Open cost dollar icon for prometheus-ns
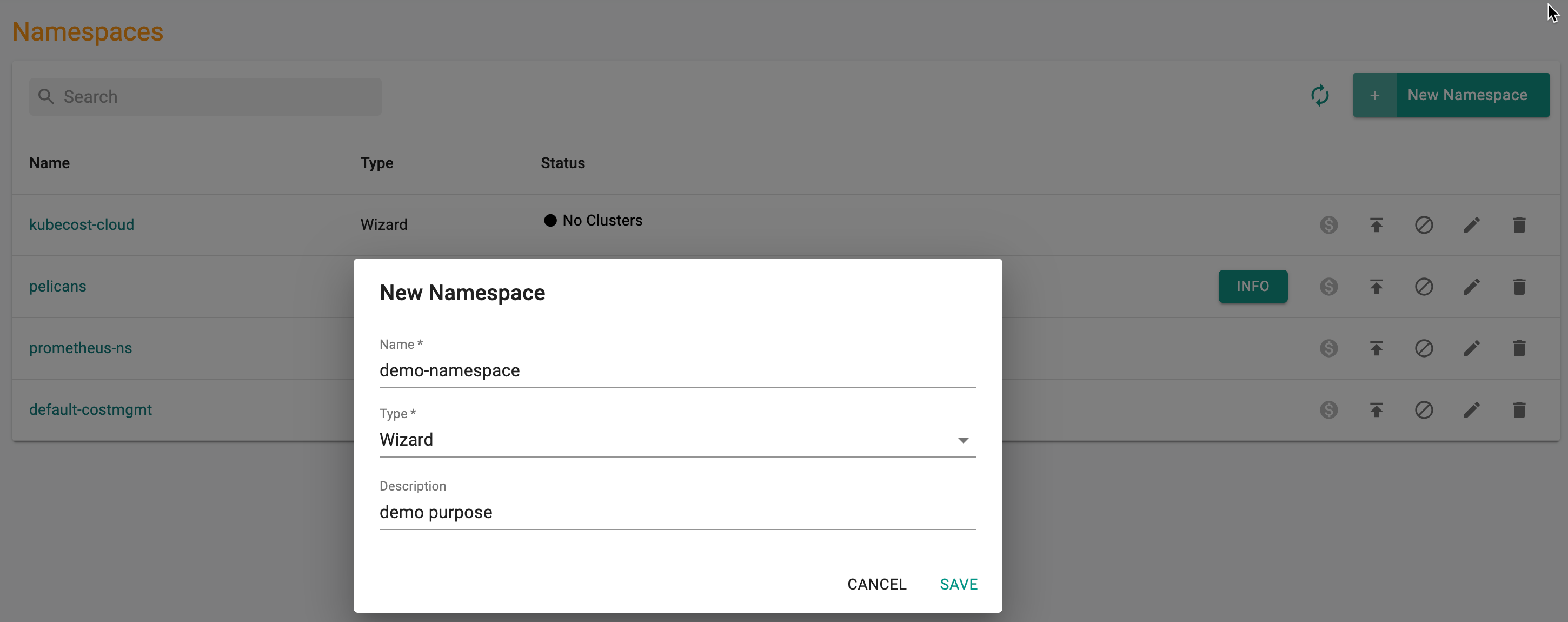This screenshot has width=1568, height=622. tap(1329, 348)
